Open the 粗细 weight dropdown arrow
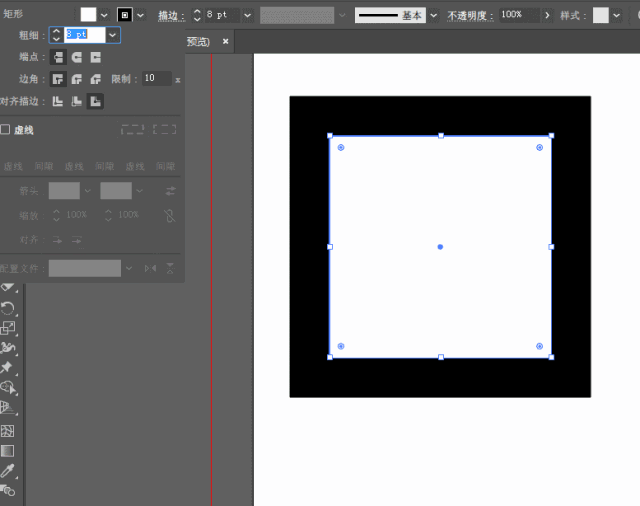The height and width of the screenshot is (506, 640). point(113,35)
